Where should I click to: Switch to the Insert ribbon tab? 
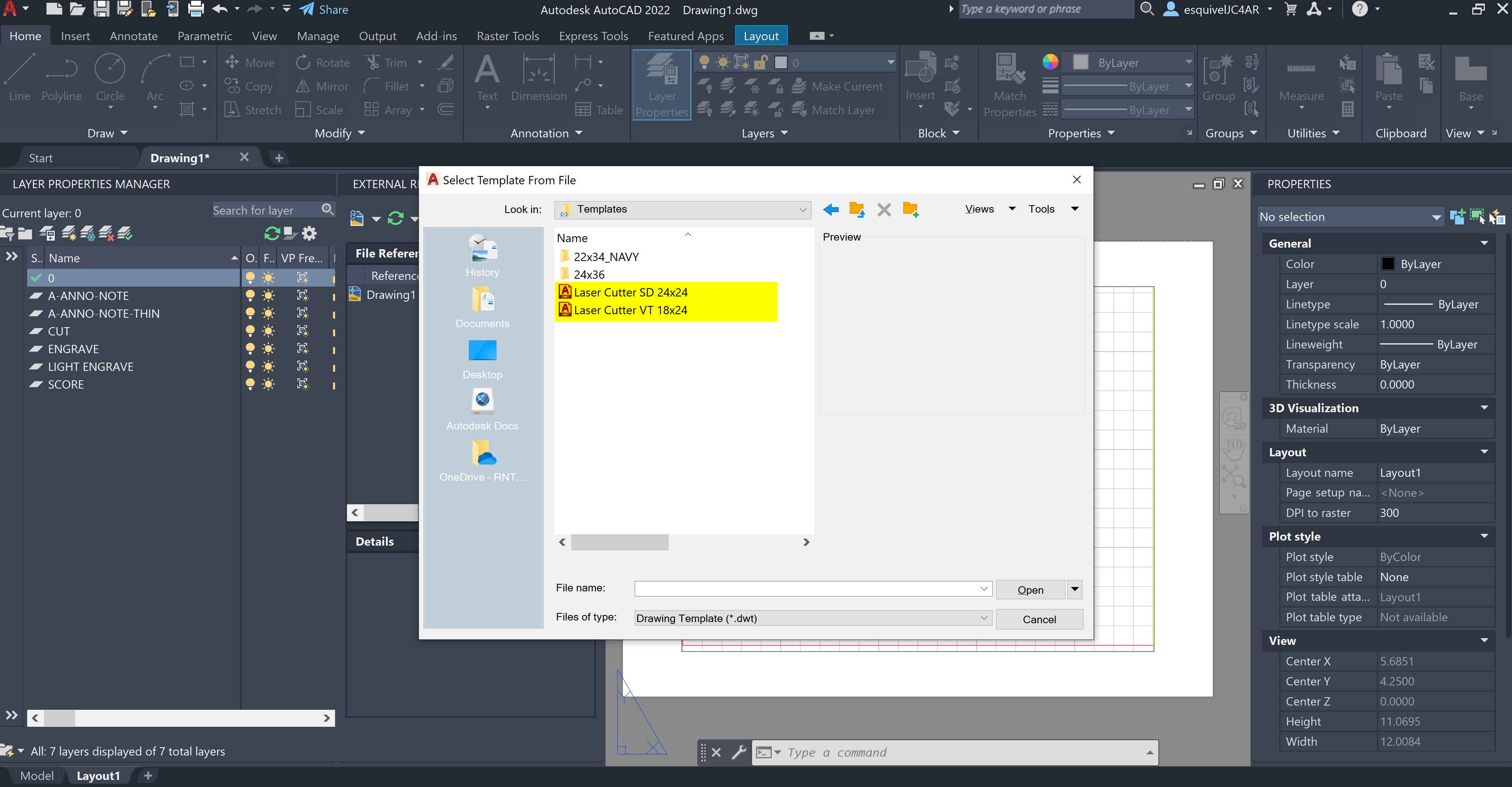[x=75, y=36]
